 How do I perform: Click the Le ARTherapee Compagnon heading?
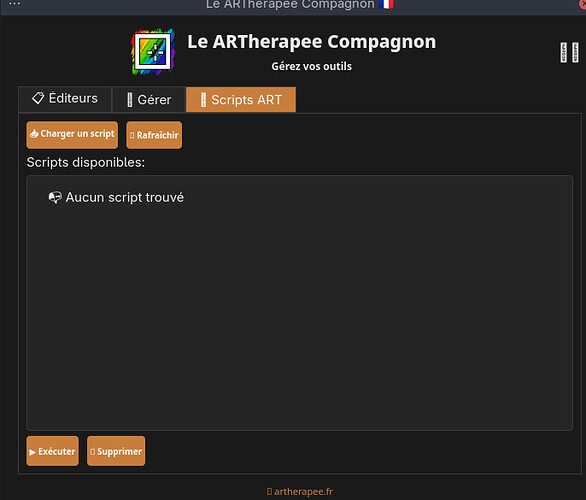point(312,41)
